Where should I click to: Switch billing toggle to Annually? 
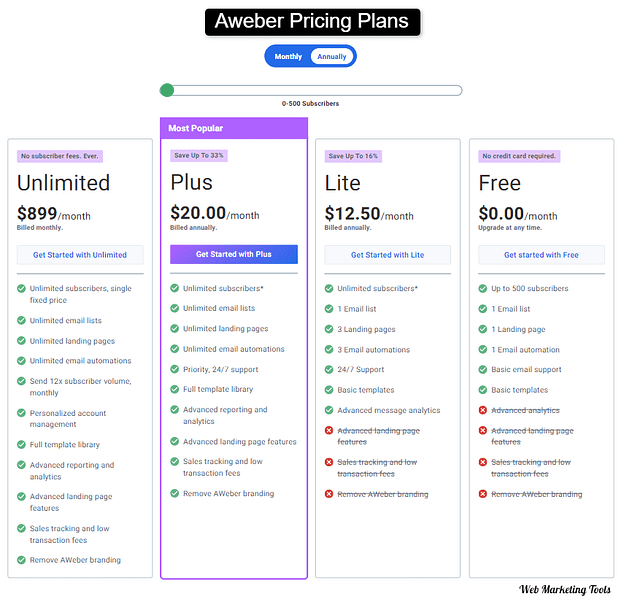click(332, 57)
